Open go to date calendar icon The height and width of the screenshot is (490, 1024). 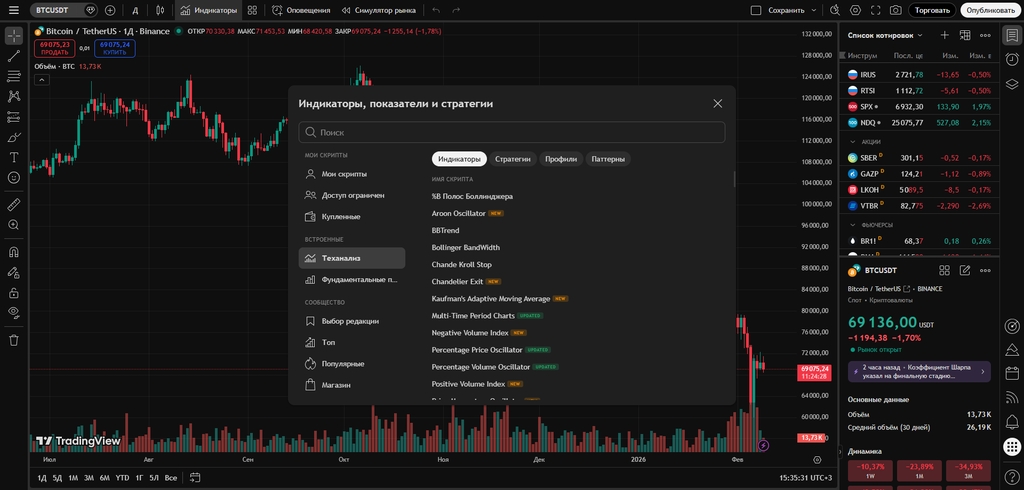(x=195, y=478)
